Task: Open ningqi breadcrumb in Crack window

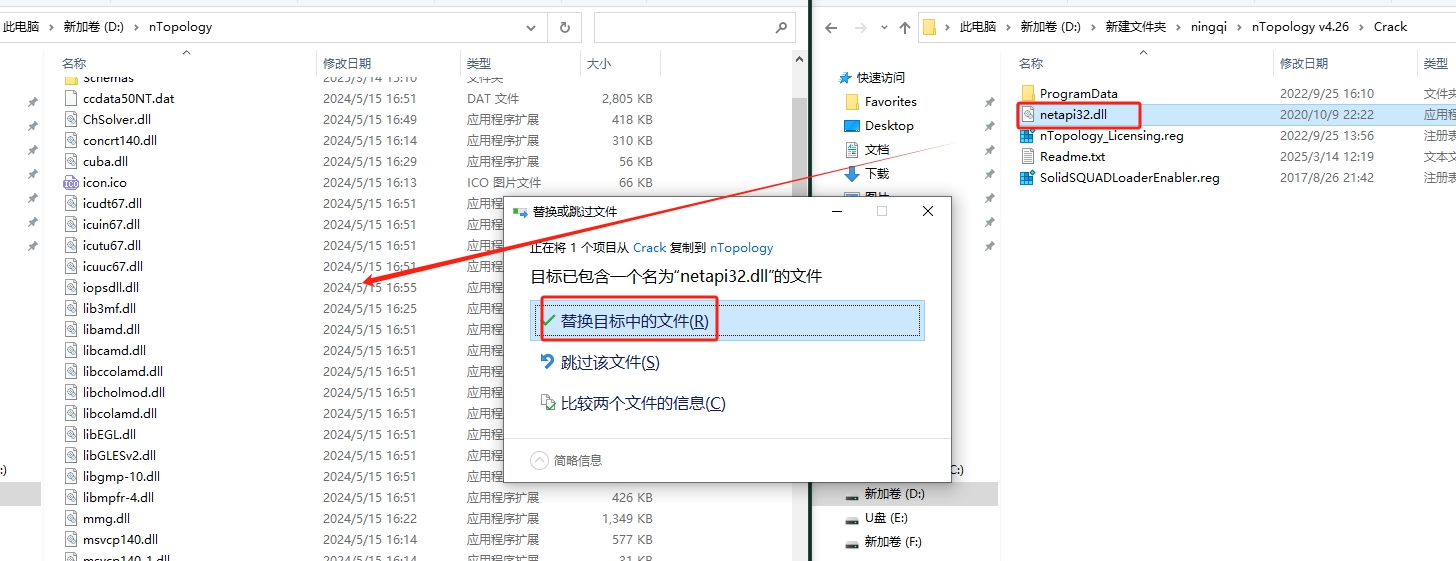Action: (1208, 27)
